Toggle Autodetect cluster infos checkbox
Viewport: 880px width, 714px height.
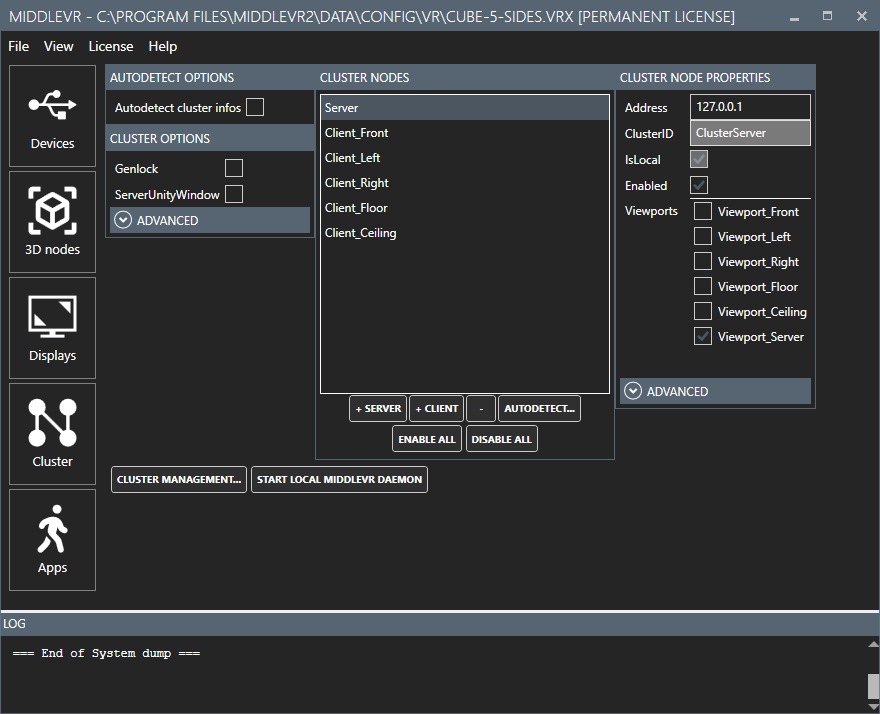pyautogui.click(x=255, y=107)
